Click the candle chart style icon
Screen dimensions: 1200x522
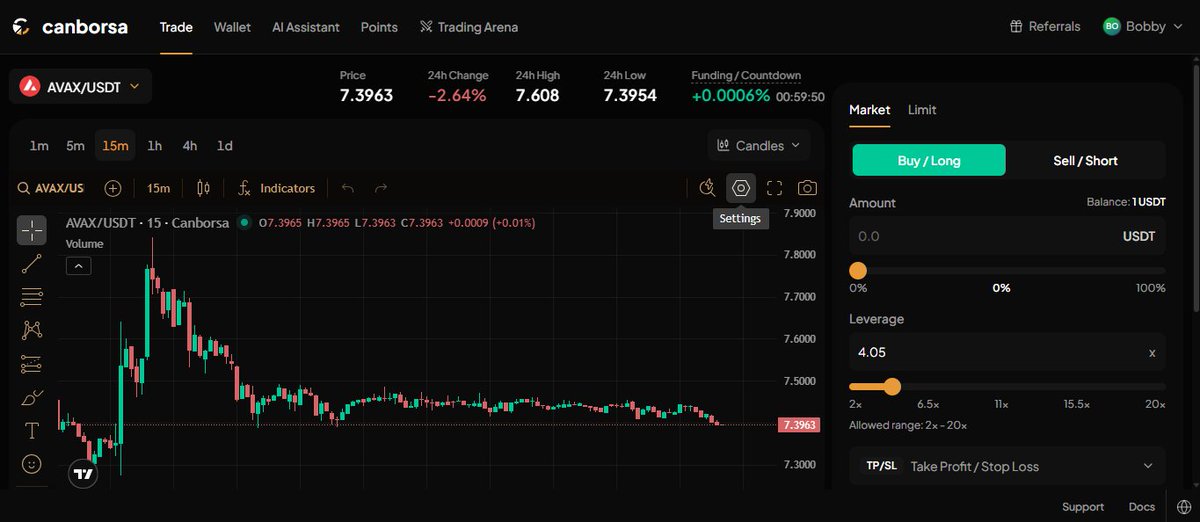coord(204,188)
